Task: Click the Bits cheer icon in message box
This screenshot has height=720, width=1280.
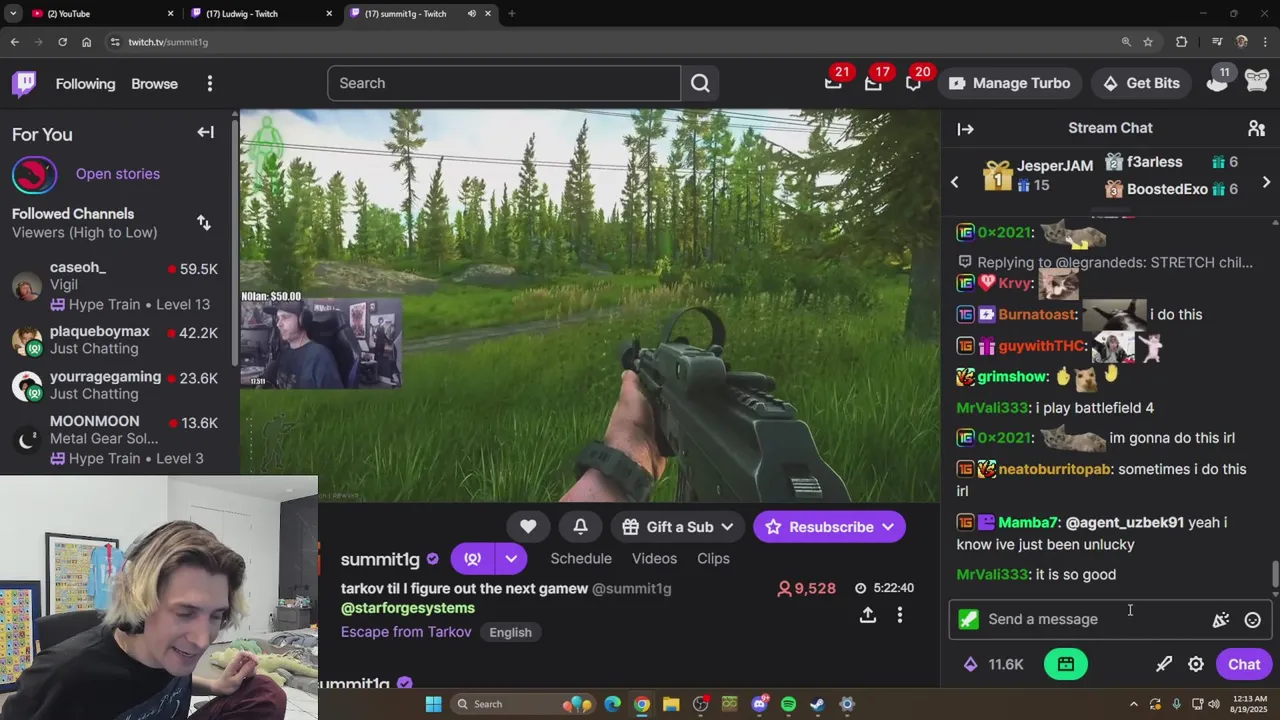Action: pos(1220,620)
